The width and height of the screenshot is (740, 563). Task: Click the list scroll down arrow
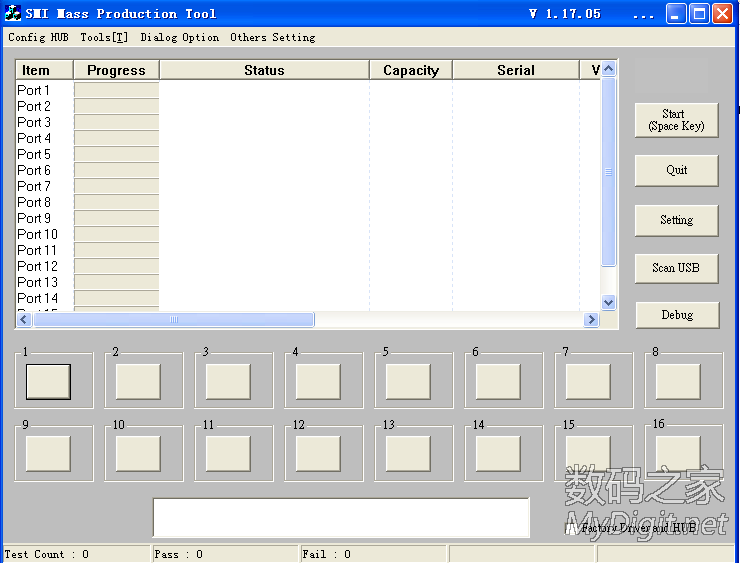click(609, 303)
